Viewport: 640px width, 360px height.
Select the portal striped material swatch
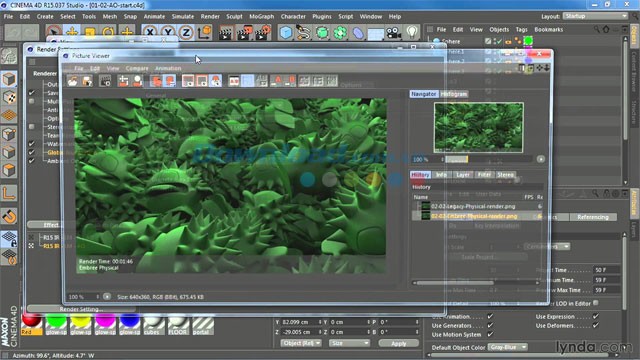202,324
